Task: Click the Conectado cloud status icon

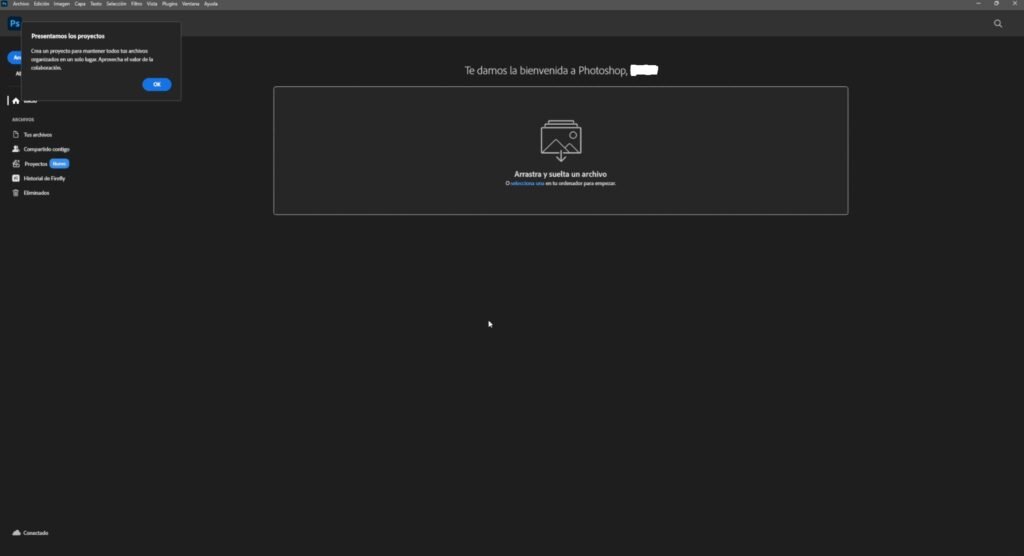Action: [16, 532]
